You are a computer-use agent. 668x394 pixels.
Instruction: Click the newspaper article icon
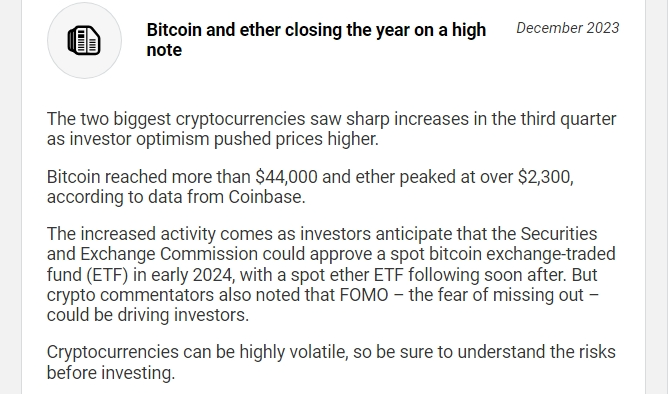[x=84, y=40]
